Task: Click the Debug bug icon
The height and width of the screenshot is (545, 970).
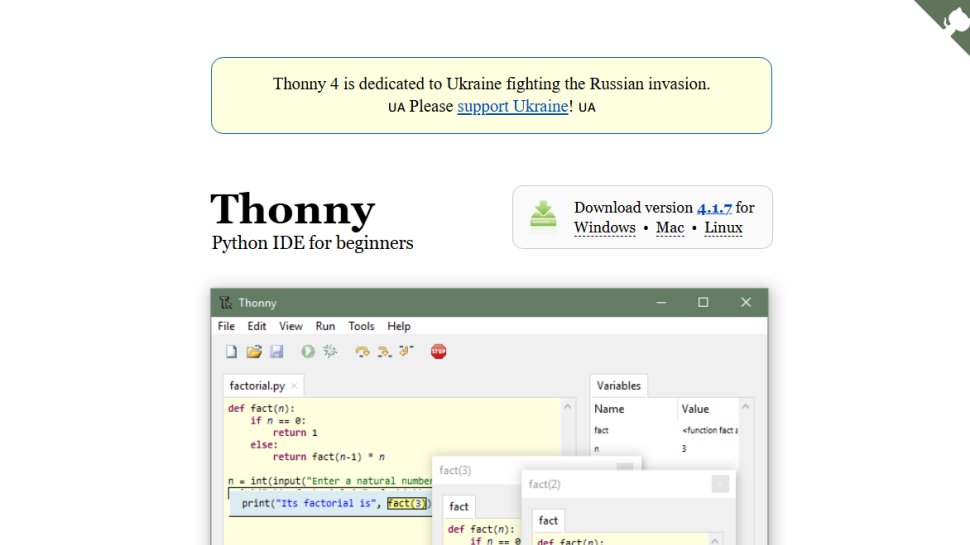Action: 330,351
